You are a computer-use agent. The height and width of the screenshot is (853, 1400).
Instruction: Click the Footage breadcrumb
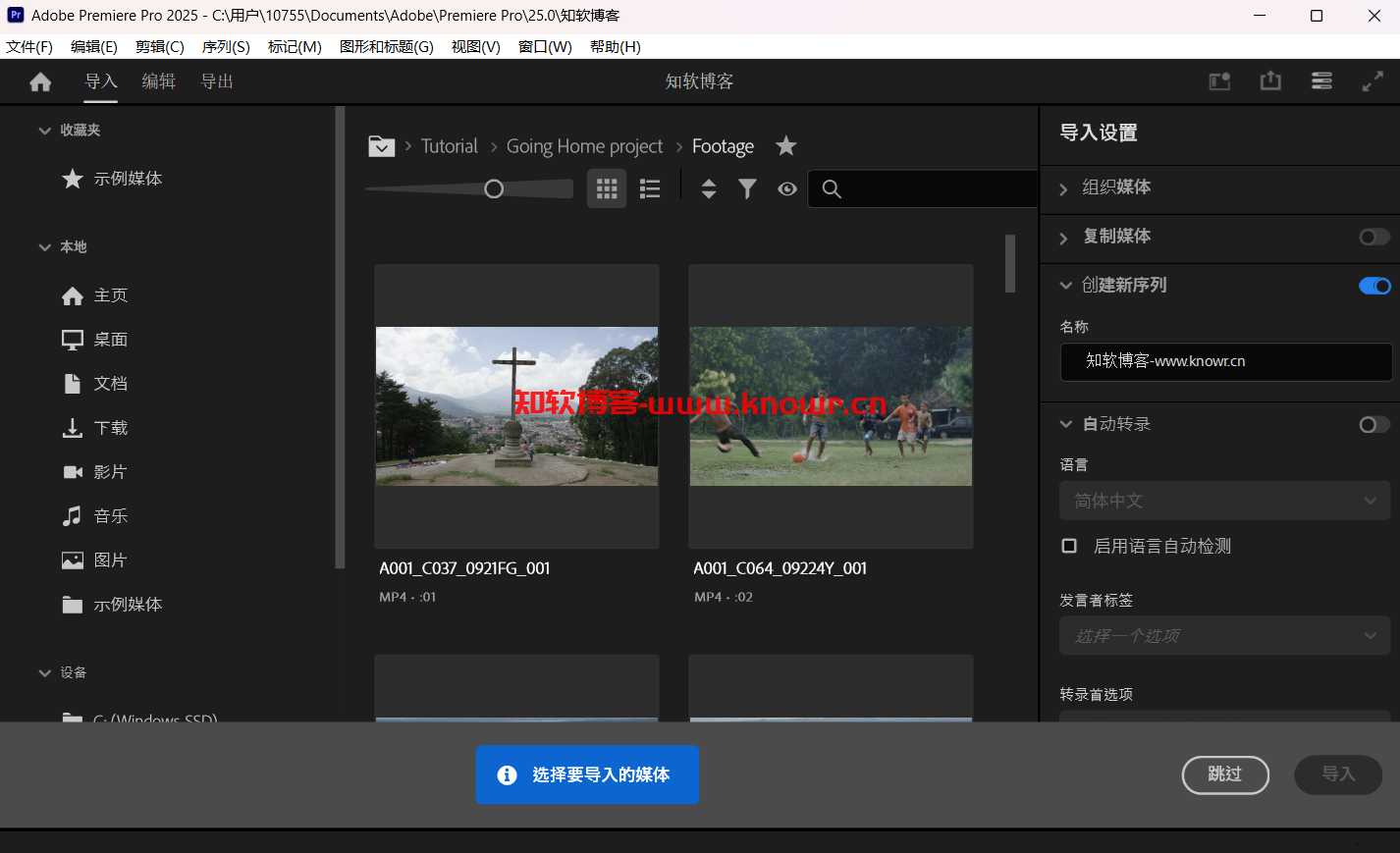coord(723,146)
